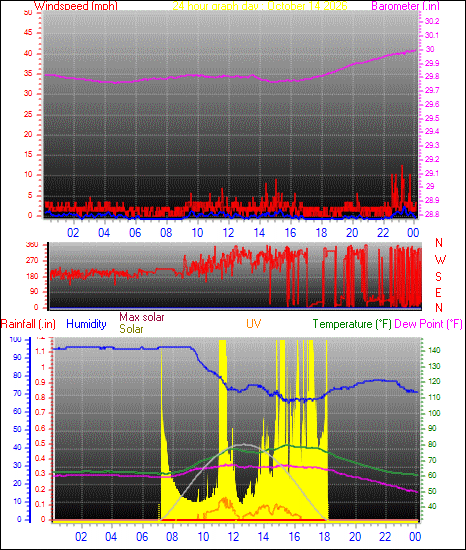
Task: Select the 30.1 barometer axis value
Action: coord(432,35)
